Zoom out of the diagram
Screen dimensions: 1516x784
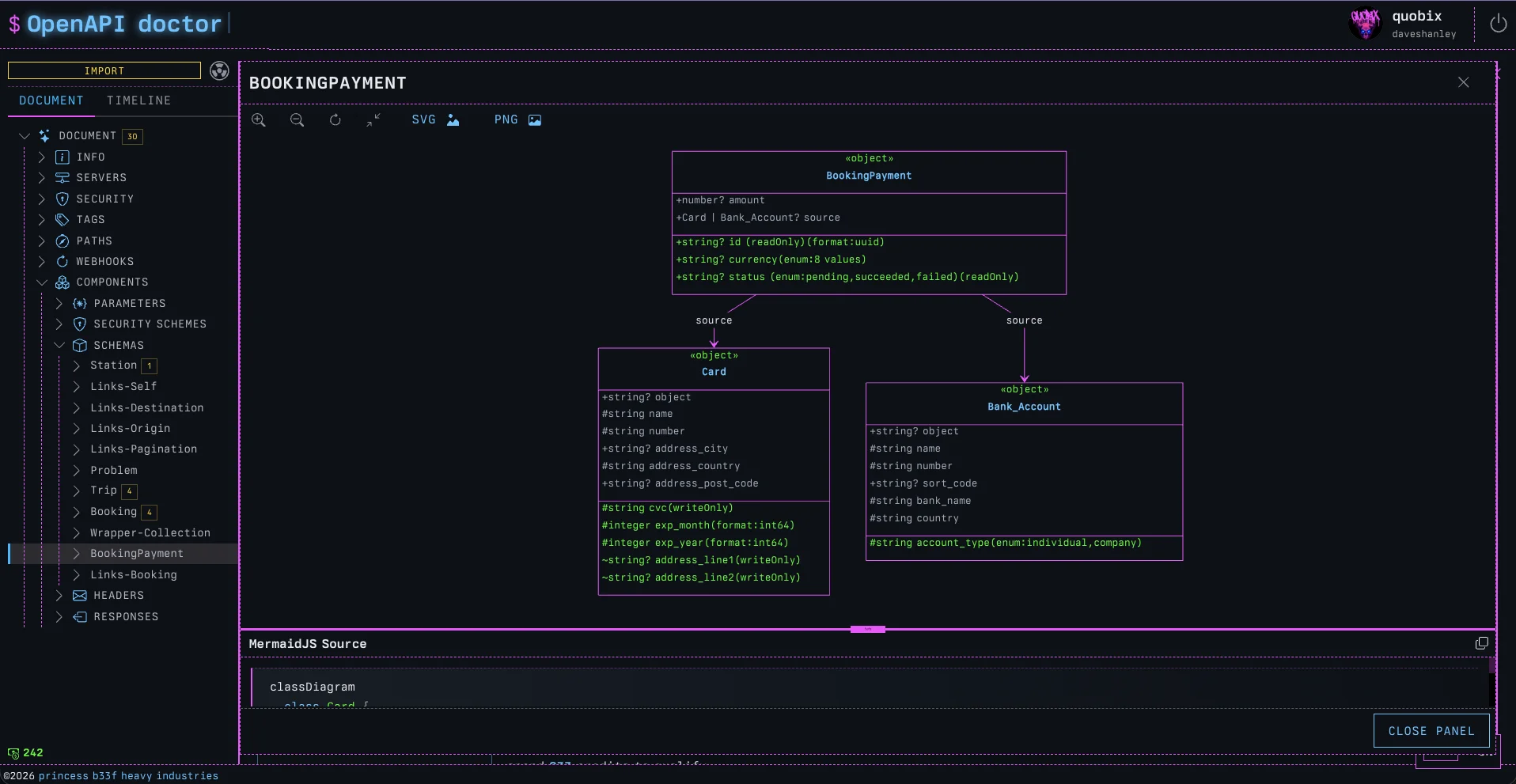(297, 120)
